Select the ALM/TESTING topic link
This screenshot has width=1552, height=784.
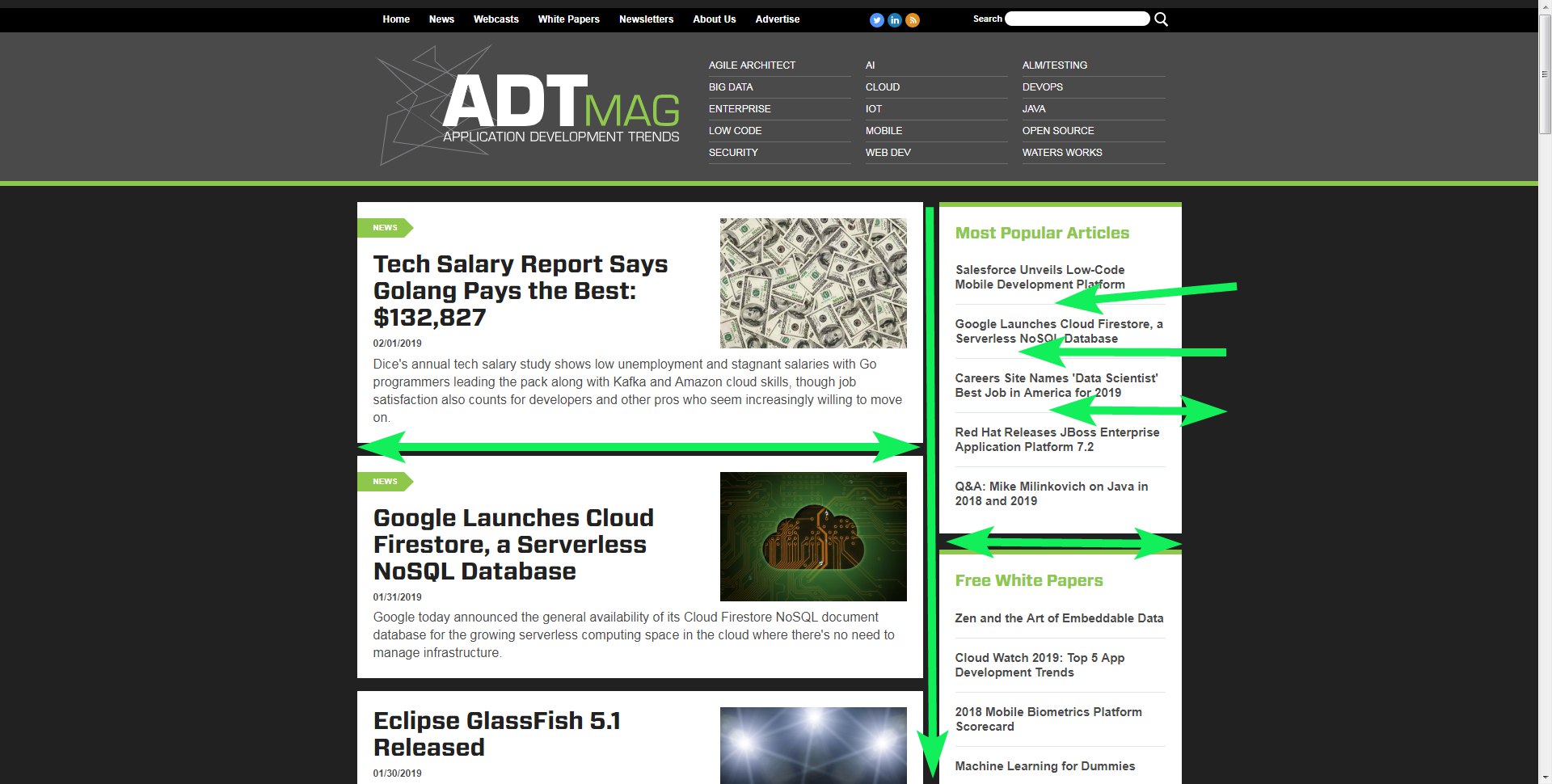click(x=1054, y=65)
